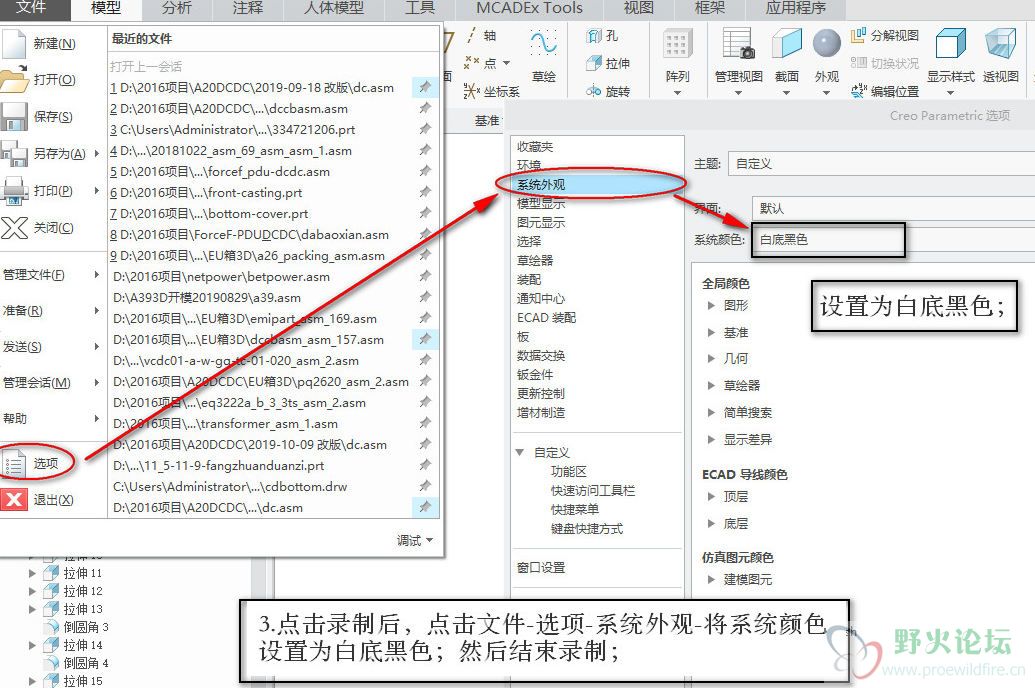Click the New file icon
The height and width of the screenshot is (688, 1035).
tap(14, 44)
